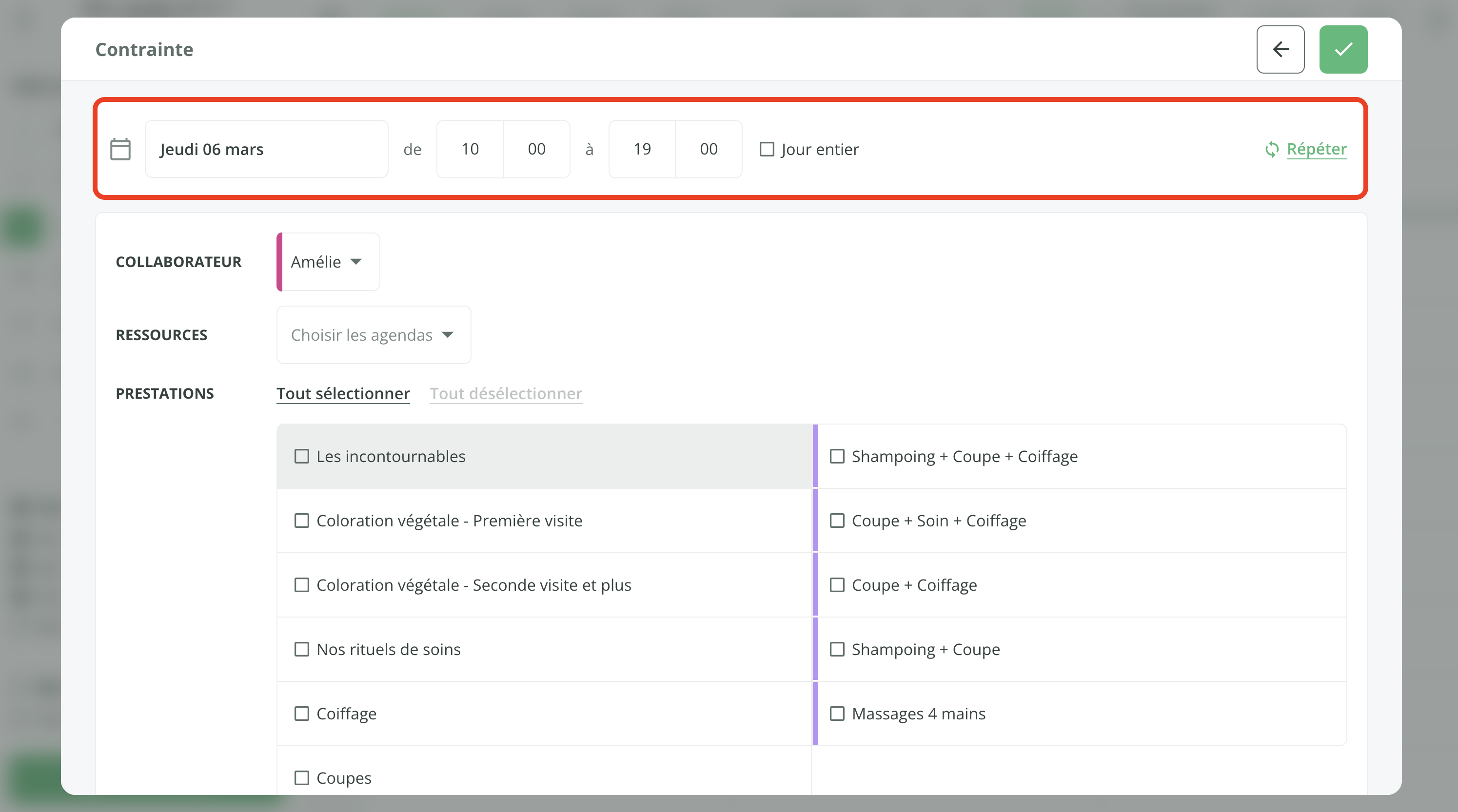Enable the Jour entier checkbox
1458x812 pixels.
coord(767,149)
